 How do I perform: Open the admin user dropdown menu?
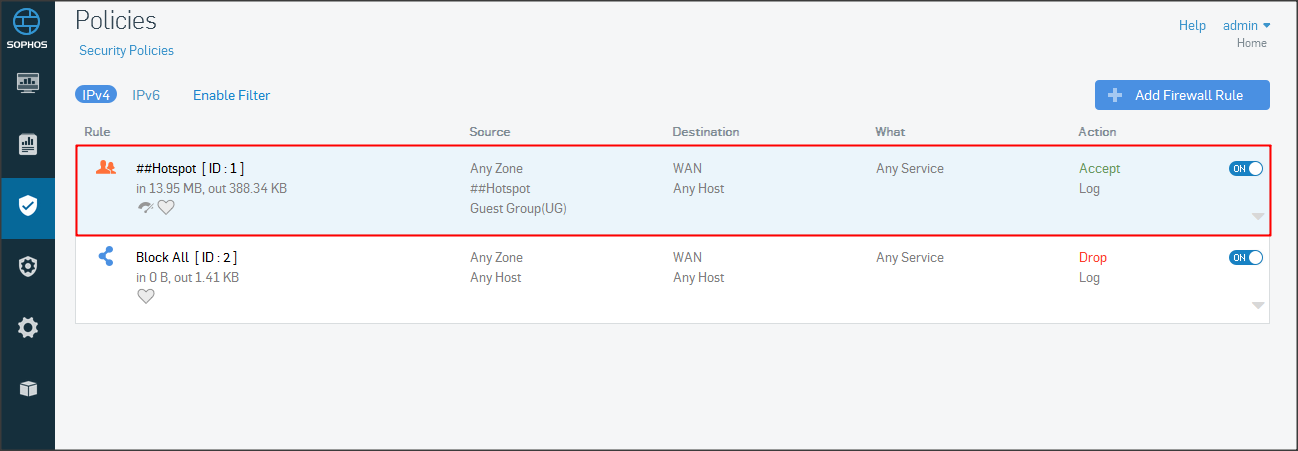click(x=1247, y=26)
